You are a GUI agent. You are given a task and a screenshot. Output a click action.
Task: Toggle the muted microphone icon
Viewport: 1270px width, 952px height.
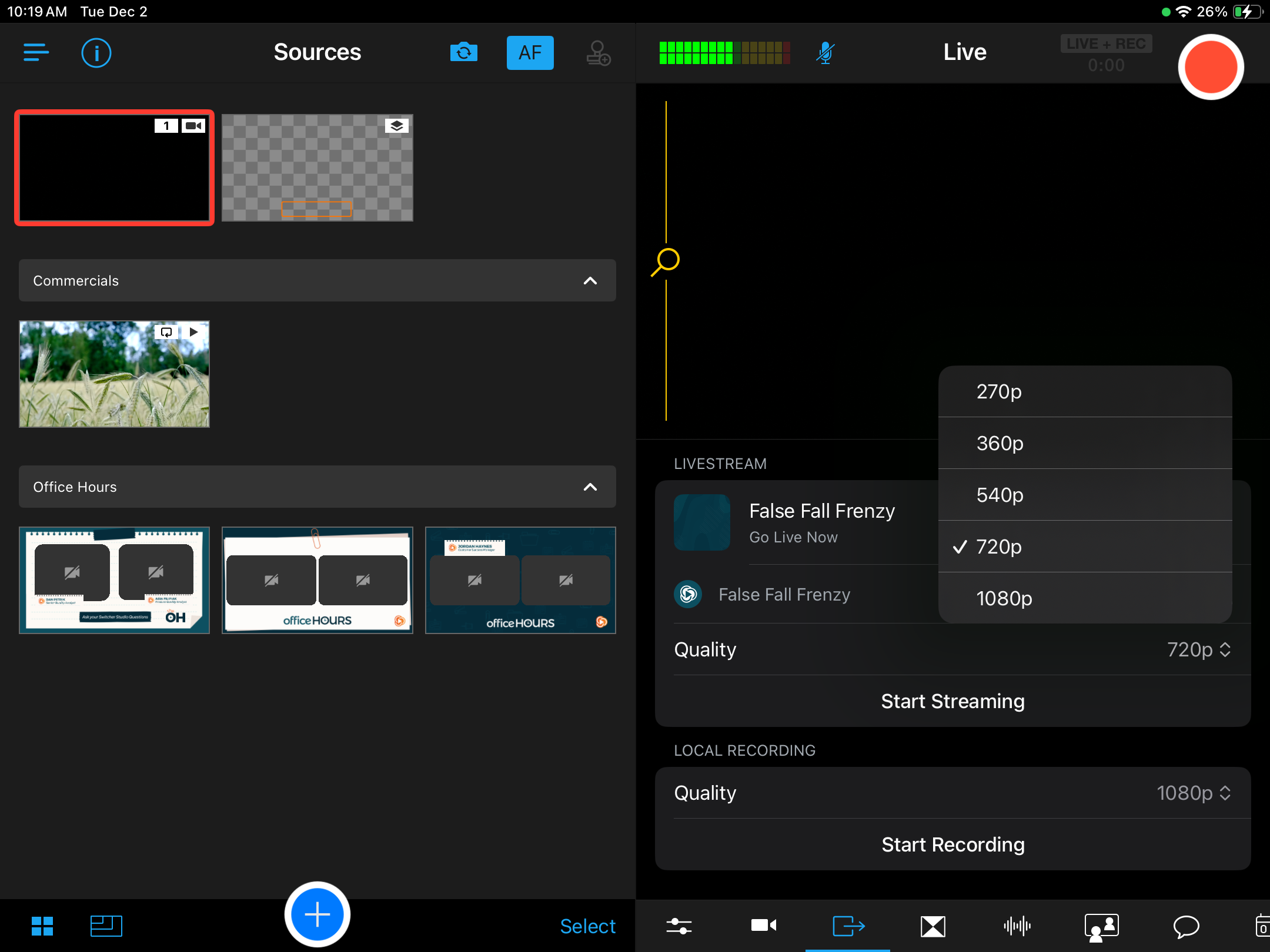(825, 53)
